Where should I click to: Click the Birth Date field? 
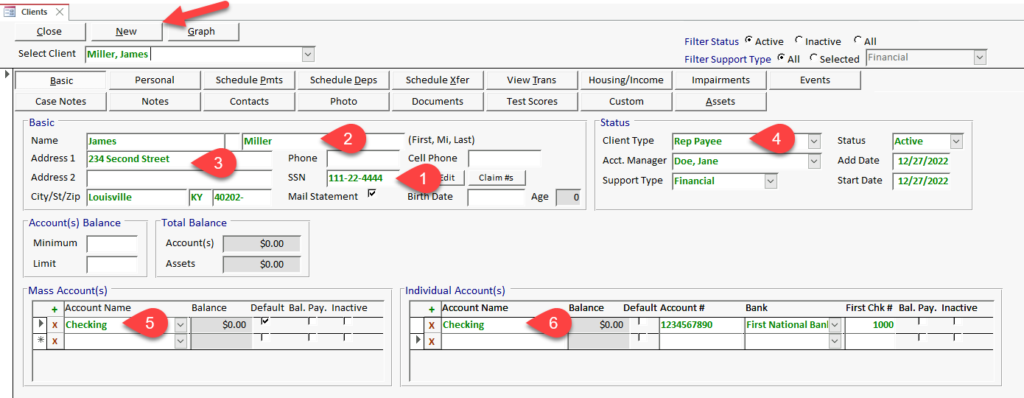tap(496, 197)
